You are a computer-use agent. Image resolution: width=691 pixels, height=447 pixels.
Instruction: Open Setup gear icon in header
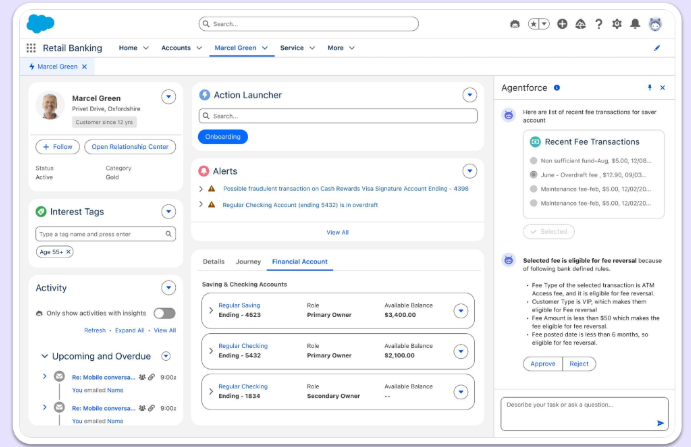pyautogui.click(x=617, y=23)
